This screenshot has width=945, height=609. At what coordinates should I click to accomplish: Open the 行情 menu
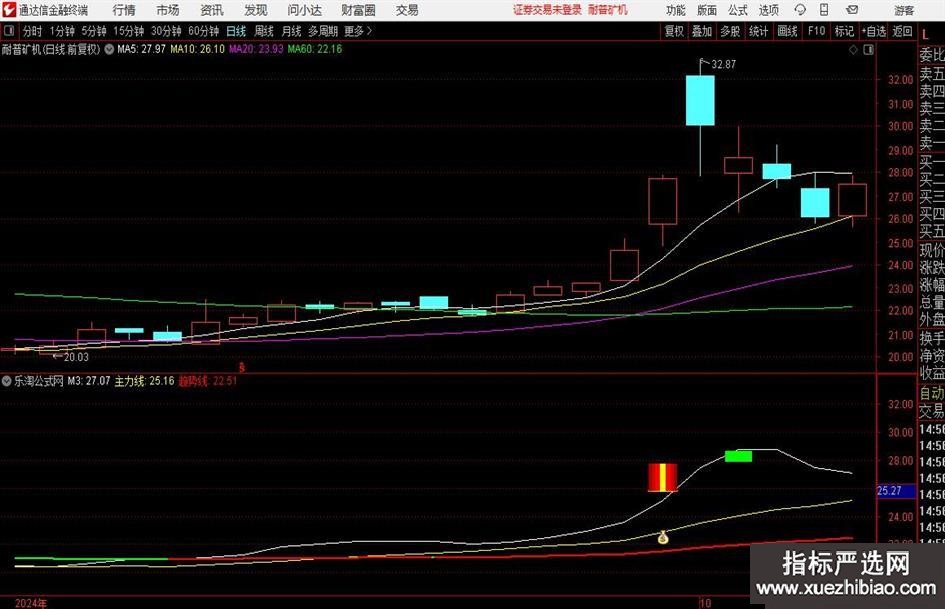pos(124,10)
